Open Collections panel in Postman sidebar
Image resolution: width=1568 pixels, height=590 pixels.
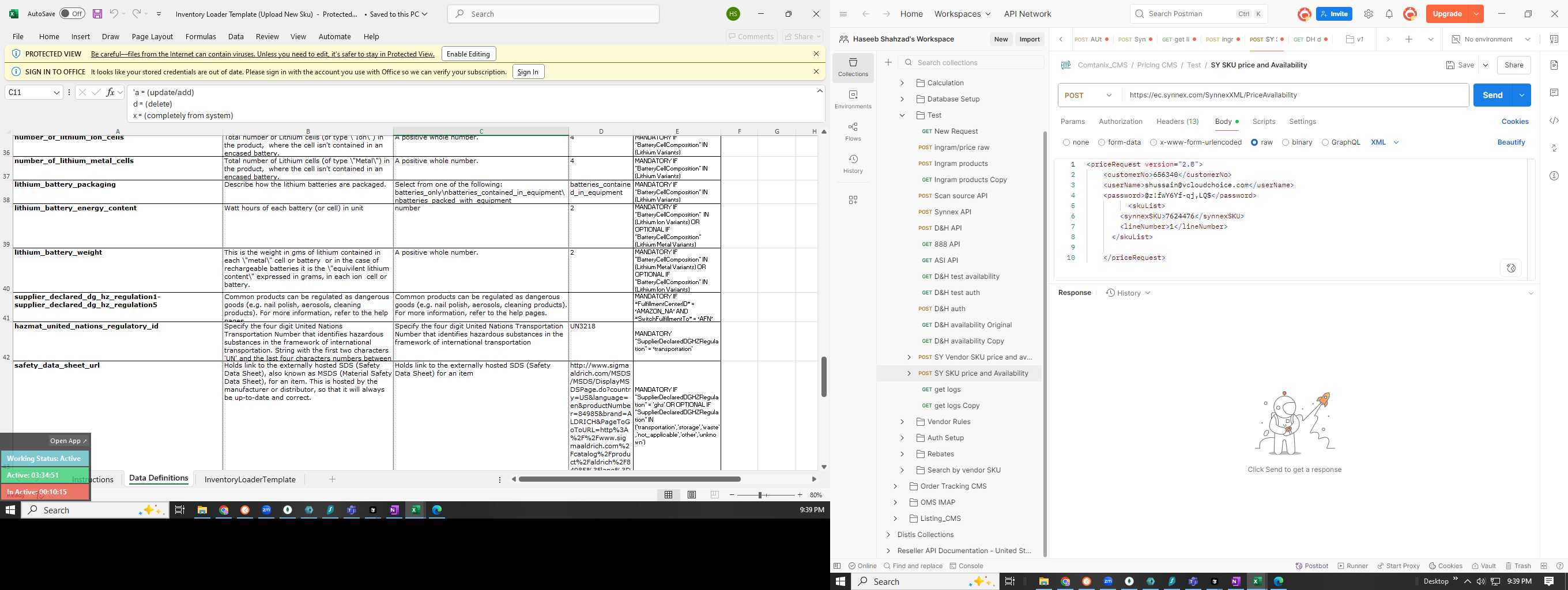[853, 67]
